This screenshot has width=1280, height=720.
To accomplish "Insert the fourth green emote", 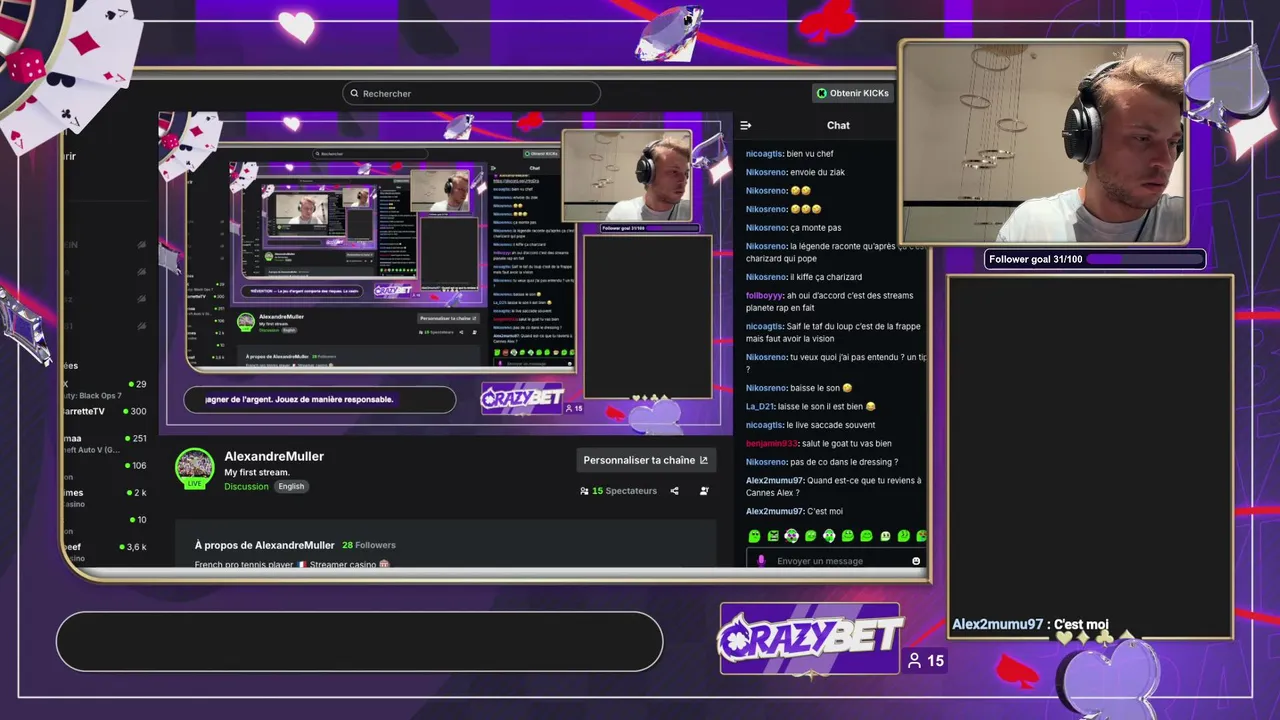I will click(810, 536).
